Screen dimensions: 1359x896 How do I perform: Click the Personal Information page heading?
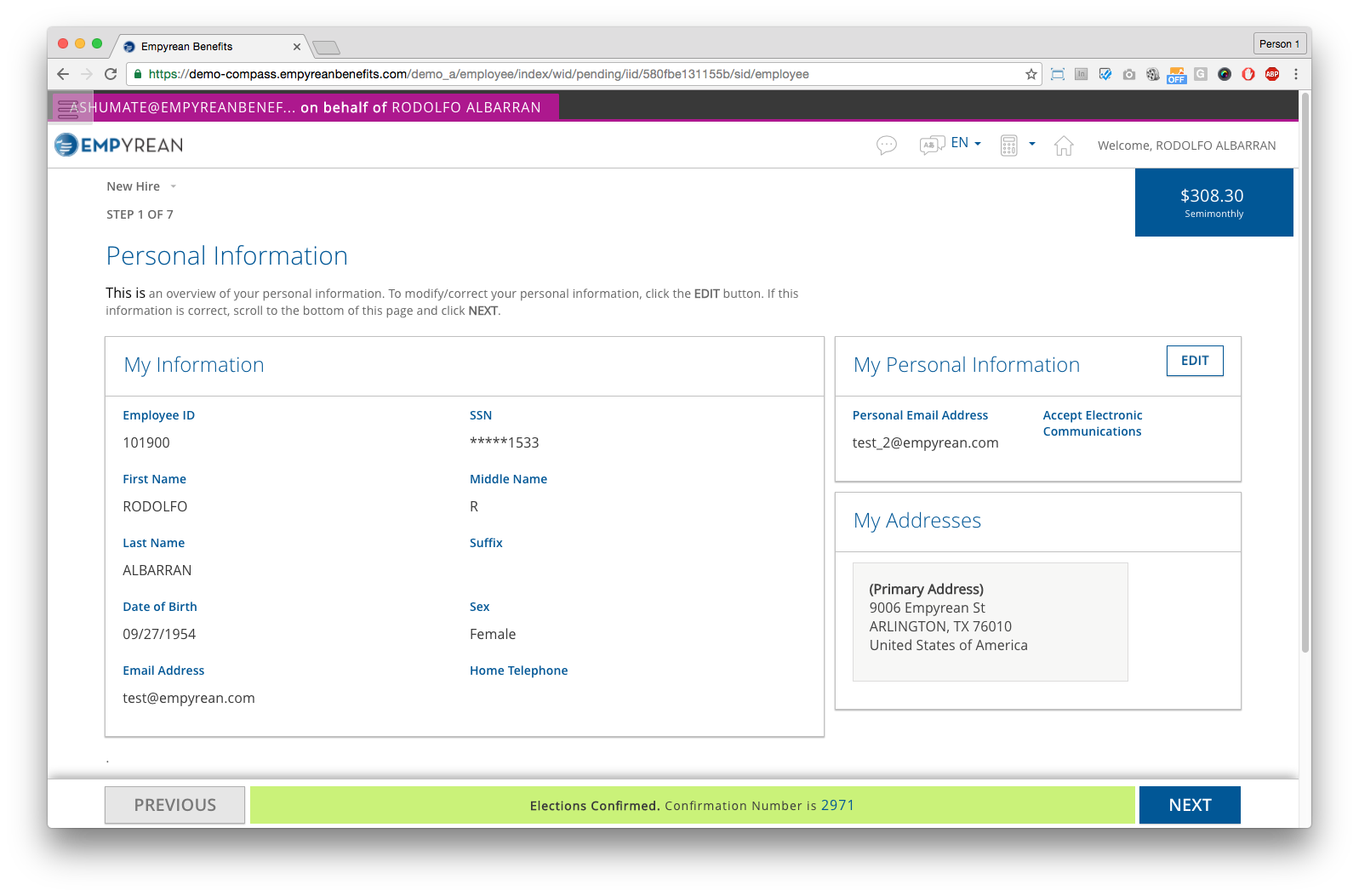pyautogui.click(x=227, y=255)
